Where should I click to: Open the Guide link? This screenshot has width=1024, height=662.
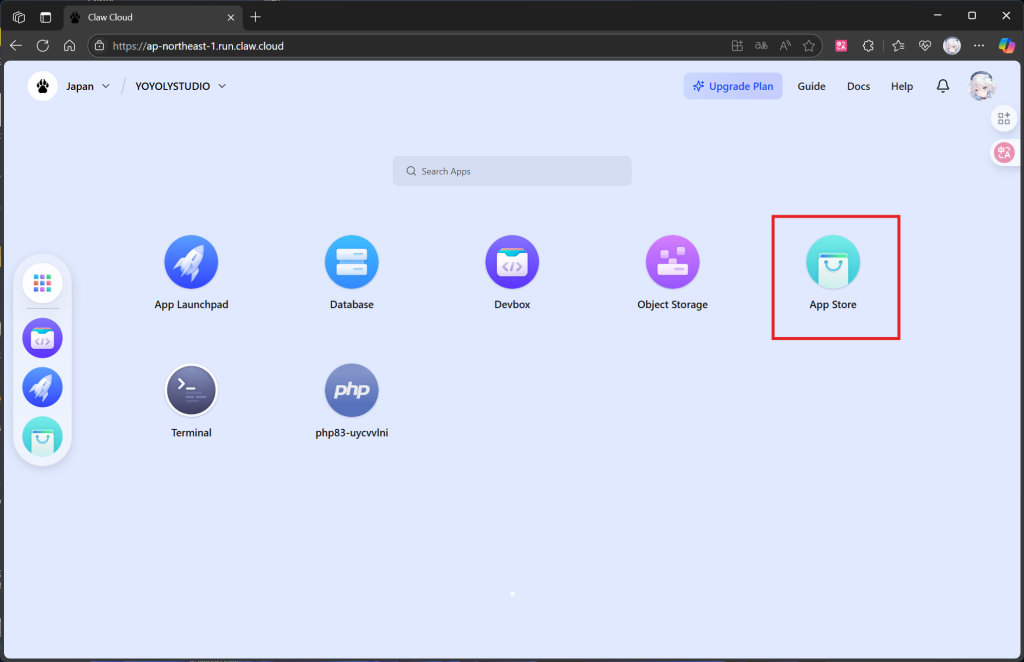tap(811, 86)
